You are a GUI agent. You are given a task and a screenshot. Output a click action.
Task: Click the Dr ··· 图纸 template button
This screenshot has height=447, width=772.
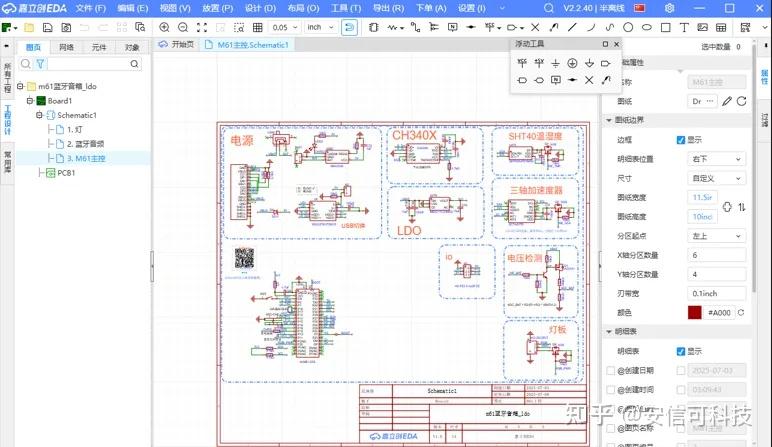(x=703, y=101)
